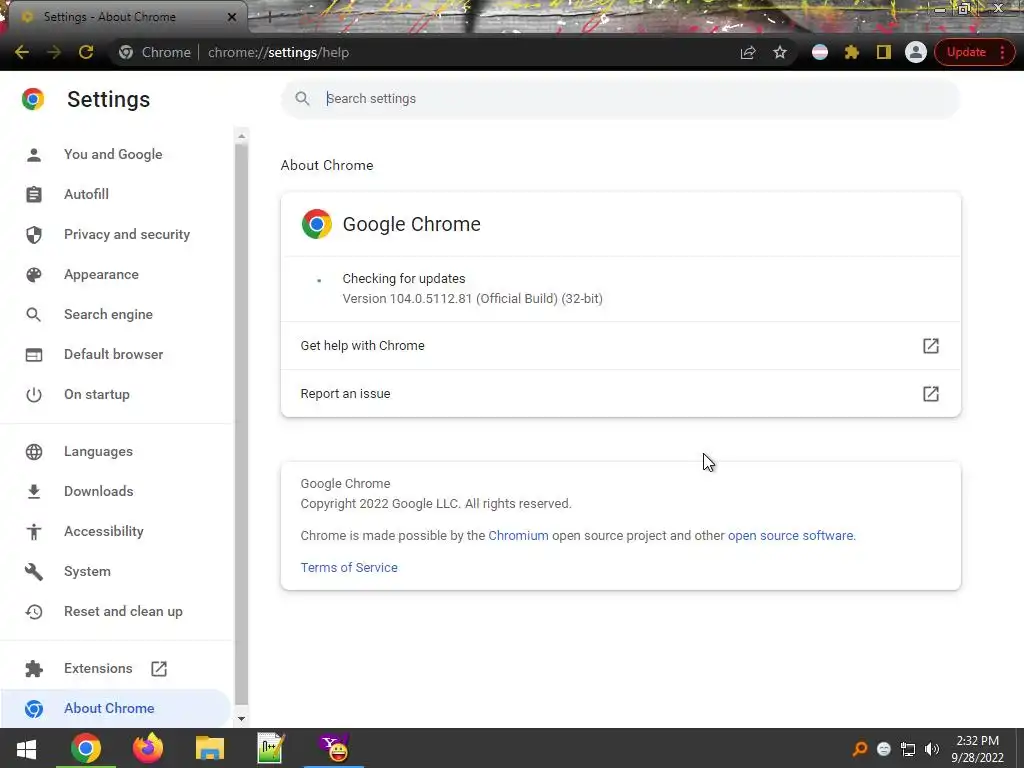Open the extensions puzzle-piece toolbar icon

[x=852, y=52]
